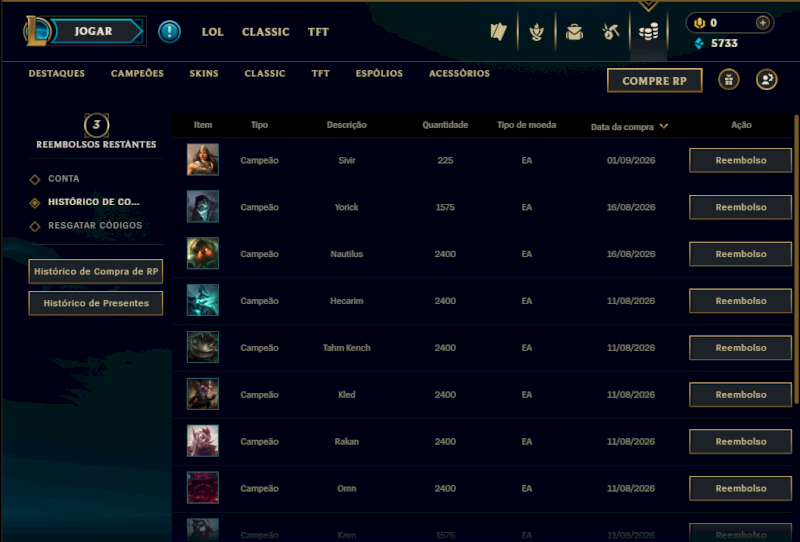Open the SKINS store tab
The image size is (800, 542).
pos(204,73)
